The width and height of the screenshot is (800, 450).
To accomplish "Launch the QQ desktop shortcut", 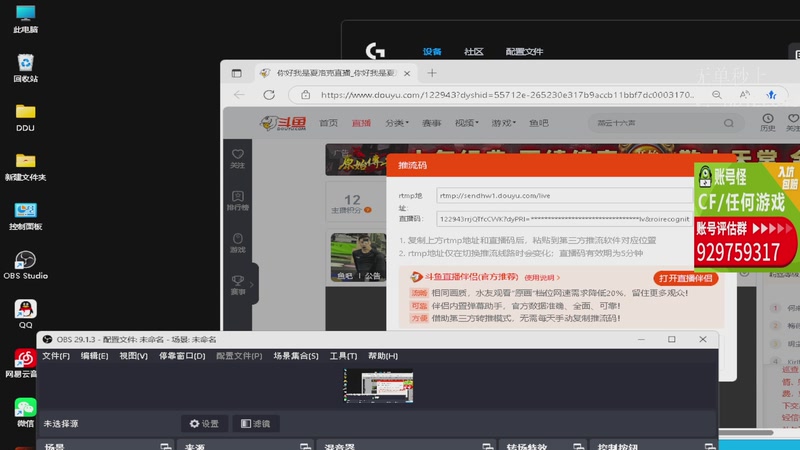I will 25,314.
